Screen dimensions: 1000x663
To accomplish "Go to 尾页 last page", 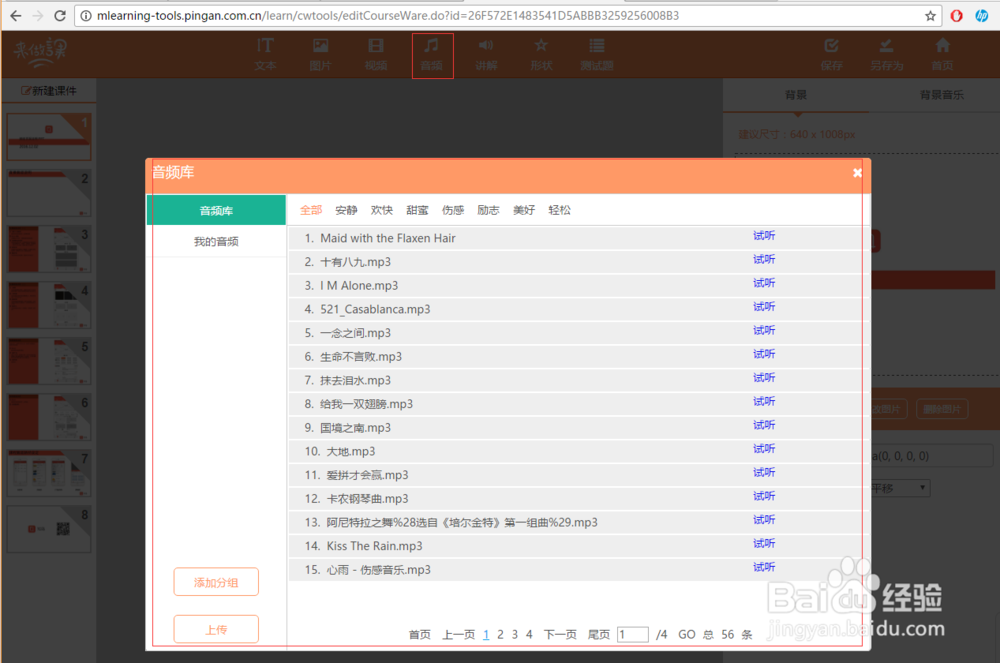I will tap(599, 634).
